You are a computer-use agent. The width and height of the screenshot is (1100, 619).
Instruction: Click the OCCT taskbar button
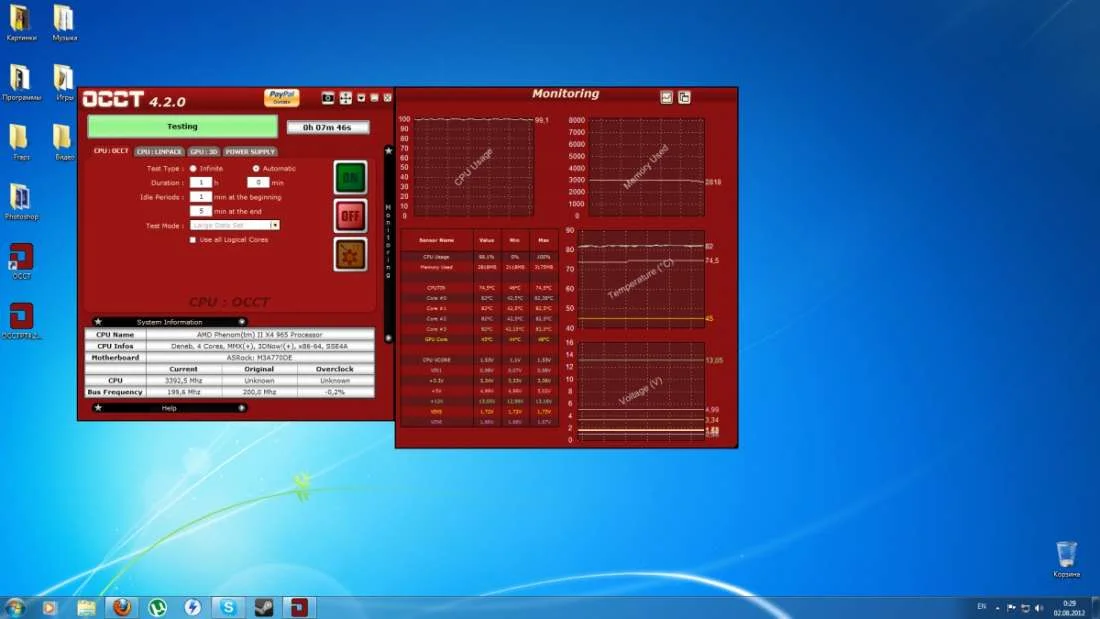click(300, 607)
